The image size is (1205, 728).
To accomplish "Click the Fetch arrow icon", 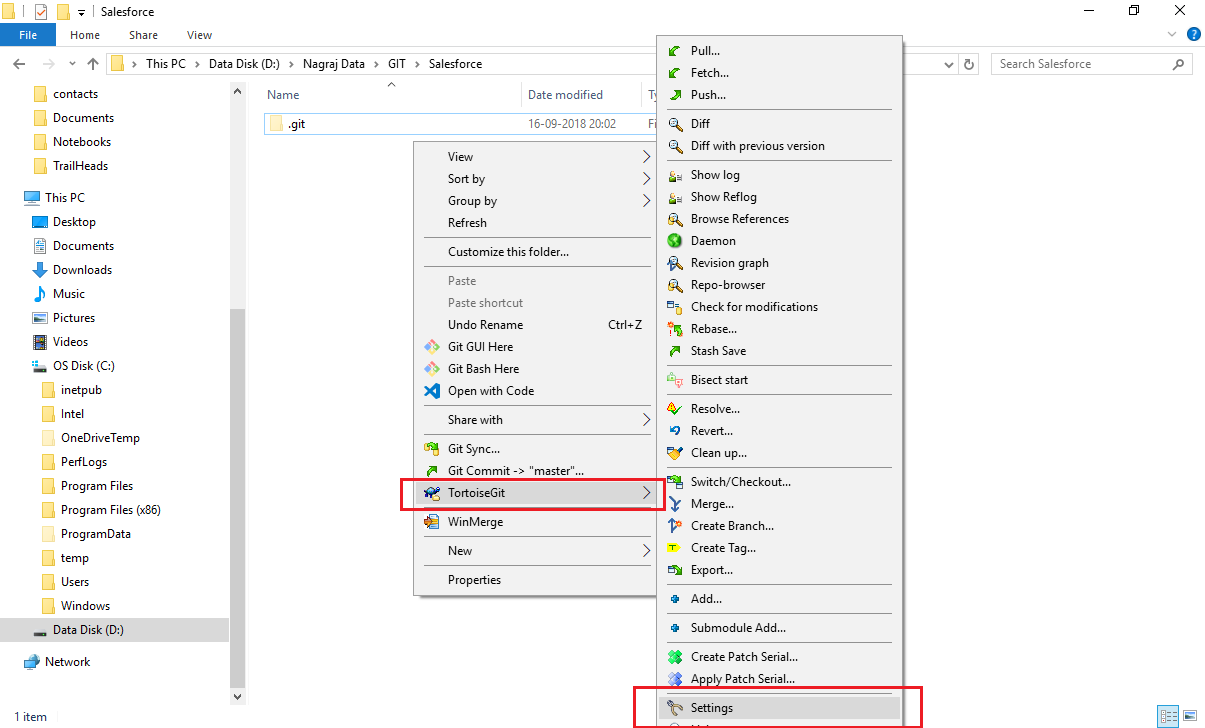I will pos(675,73).
